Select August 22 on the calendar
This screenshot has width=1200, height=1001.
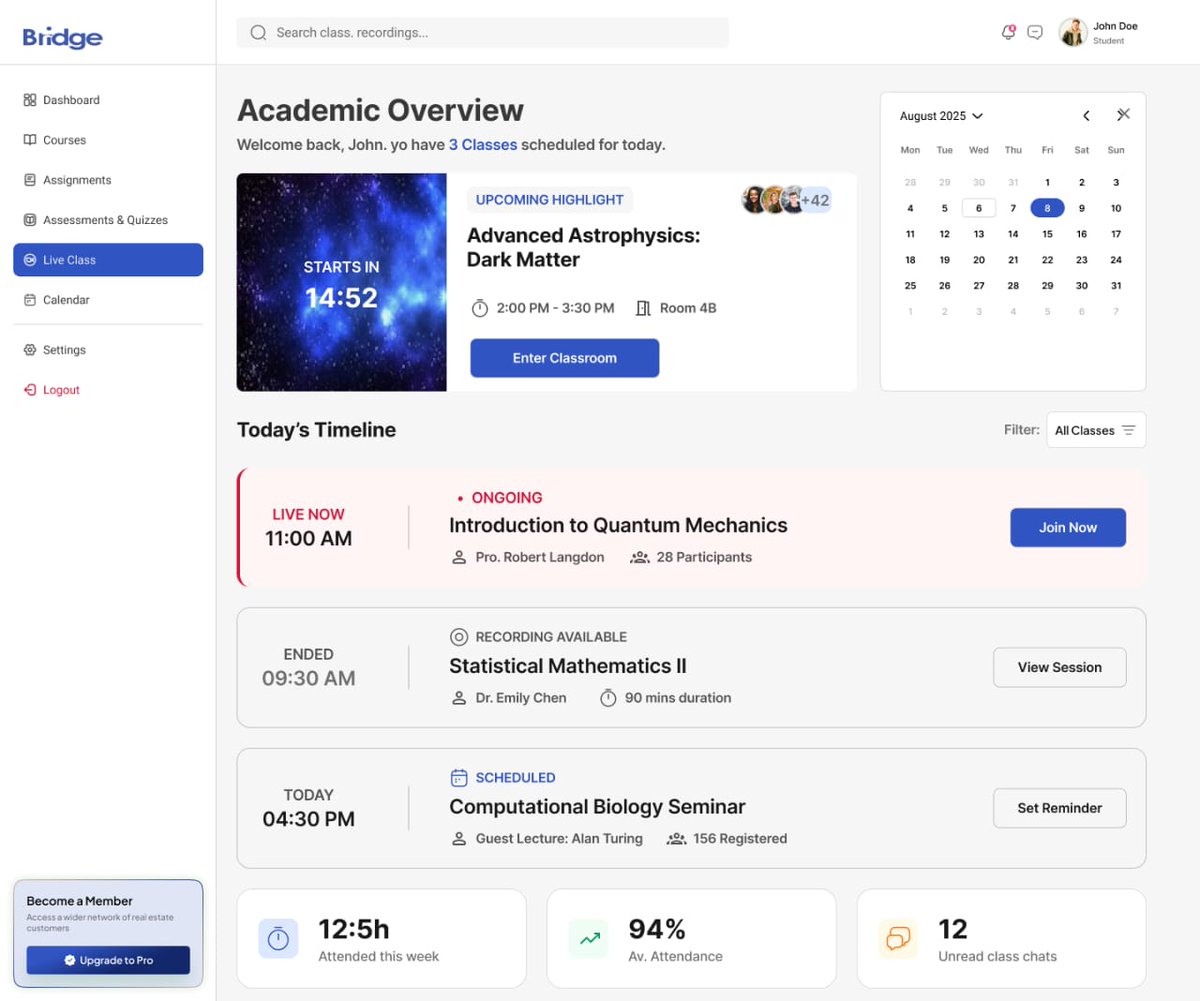[1047, 260]
